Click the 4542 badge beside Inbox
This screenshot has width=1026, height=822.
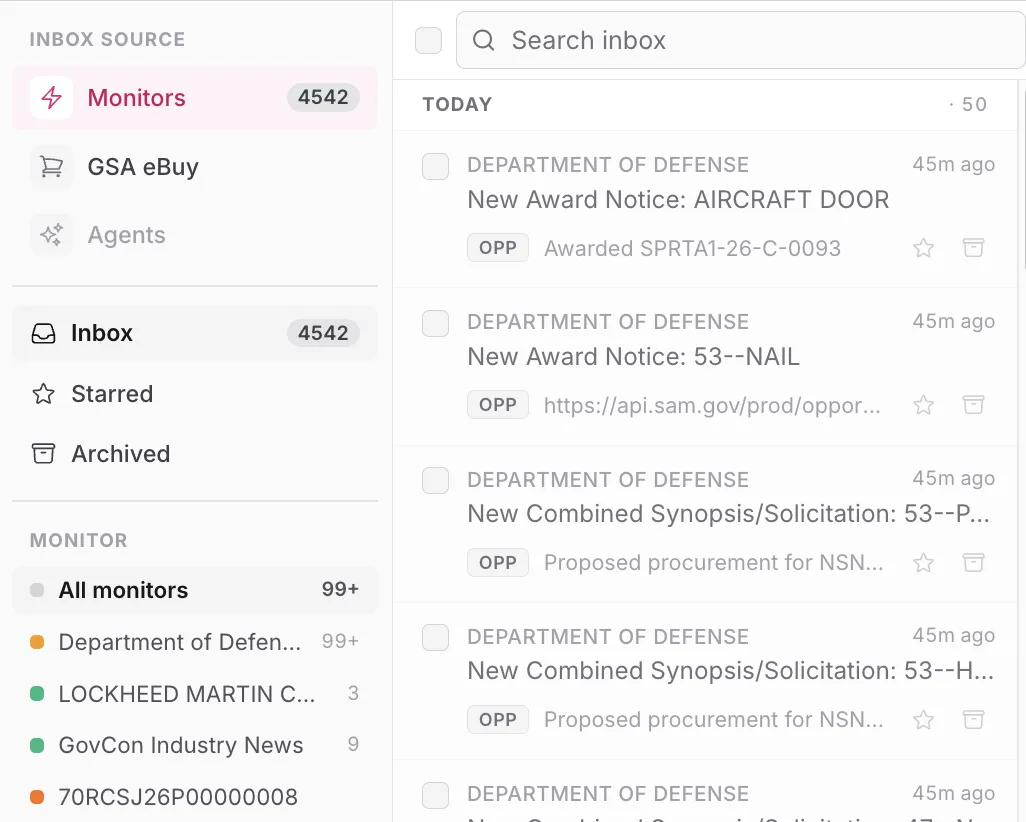coord(323,333)
